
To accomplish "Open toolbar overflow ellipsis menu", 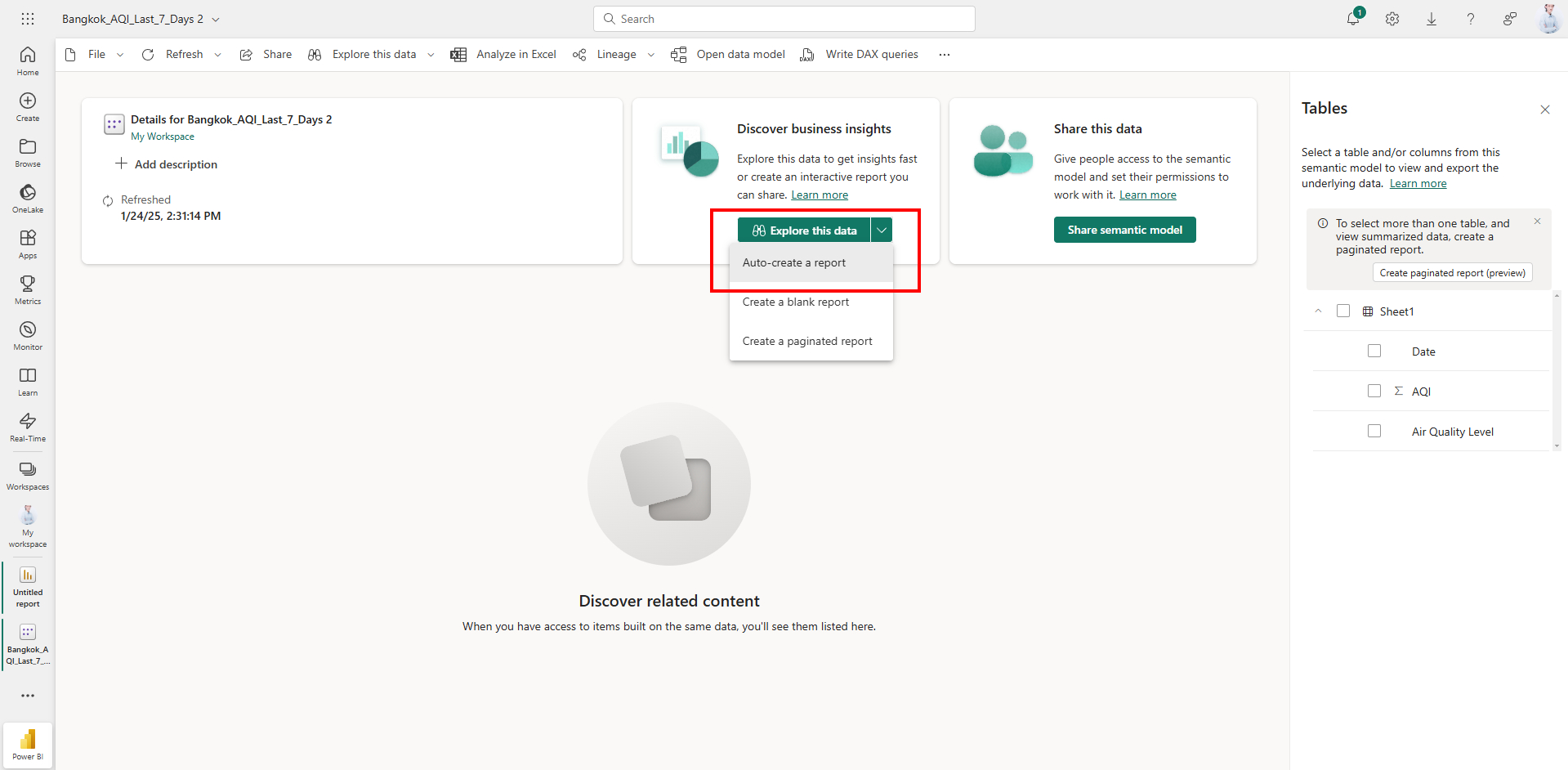I will tap(945, 54).
